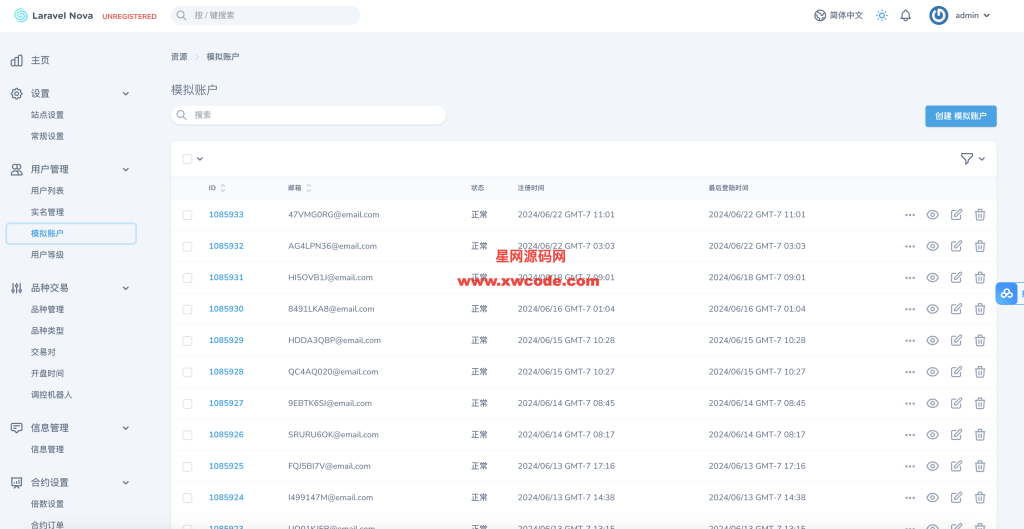This screenshot has width=1024, height=529.
Task: Delete row 1085927 using trash icon
Action: [x=980, y=403]
